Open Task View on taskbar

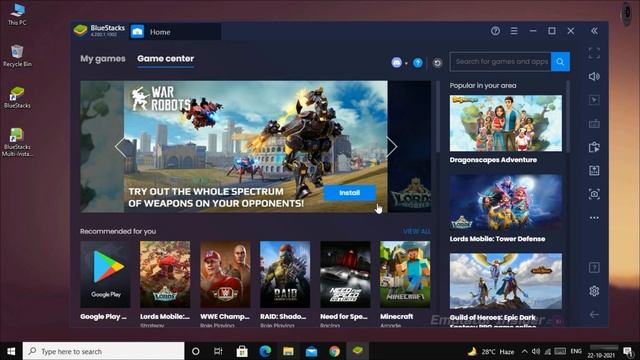pos(218,351)
